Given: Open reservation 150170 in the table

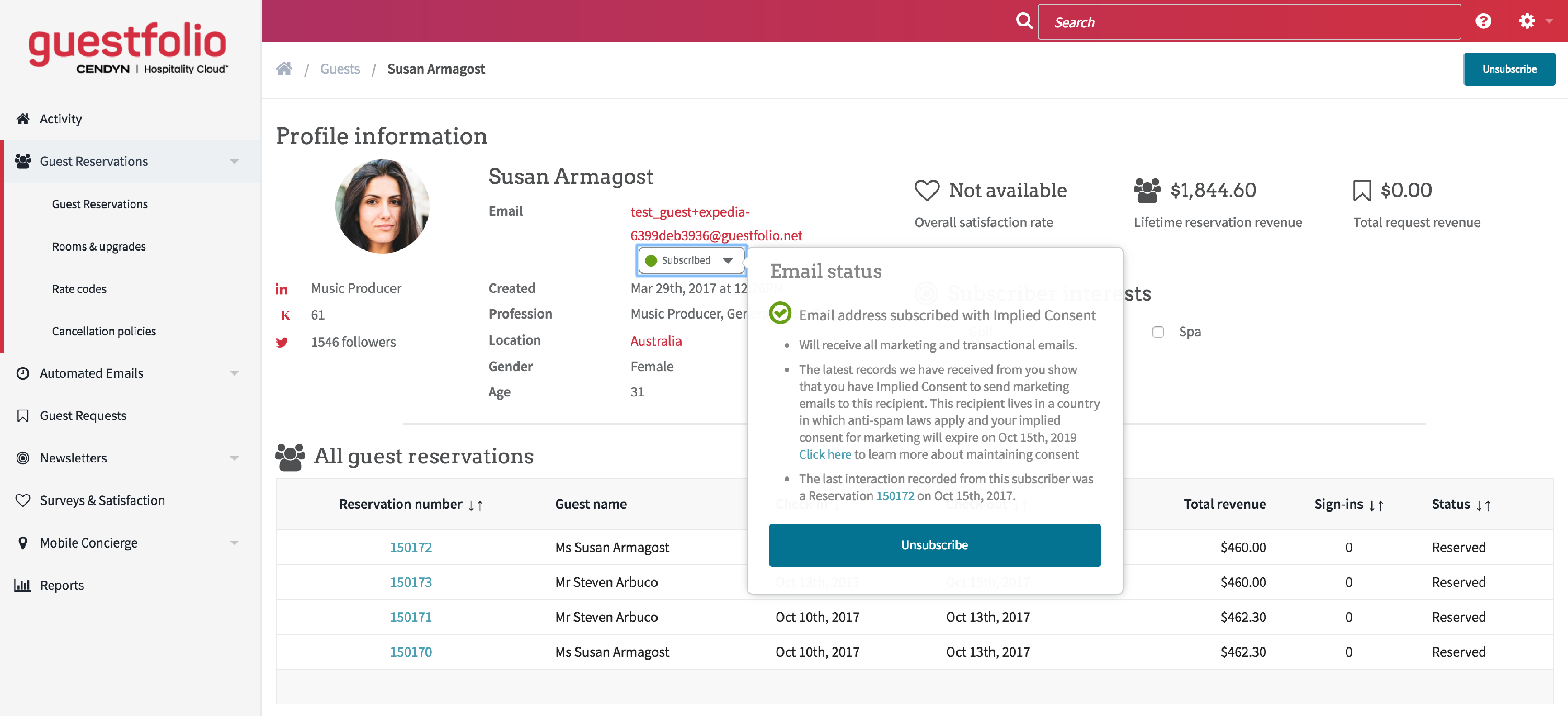Looking at the screenshot, I should [x=411, y=652].
